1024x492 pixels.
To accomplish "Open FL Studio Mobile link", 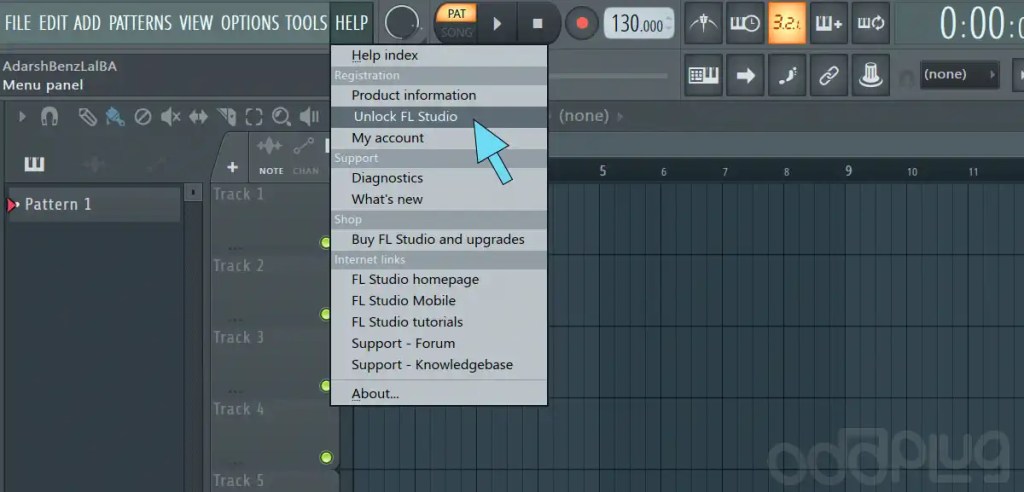I will 439,301.
